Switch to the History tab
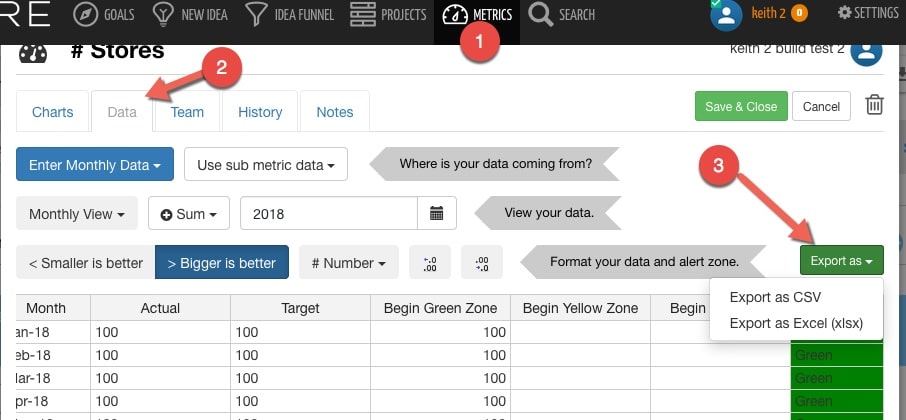The width and height of the screenshot is (906, 420). (x=260, y=111)
